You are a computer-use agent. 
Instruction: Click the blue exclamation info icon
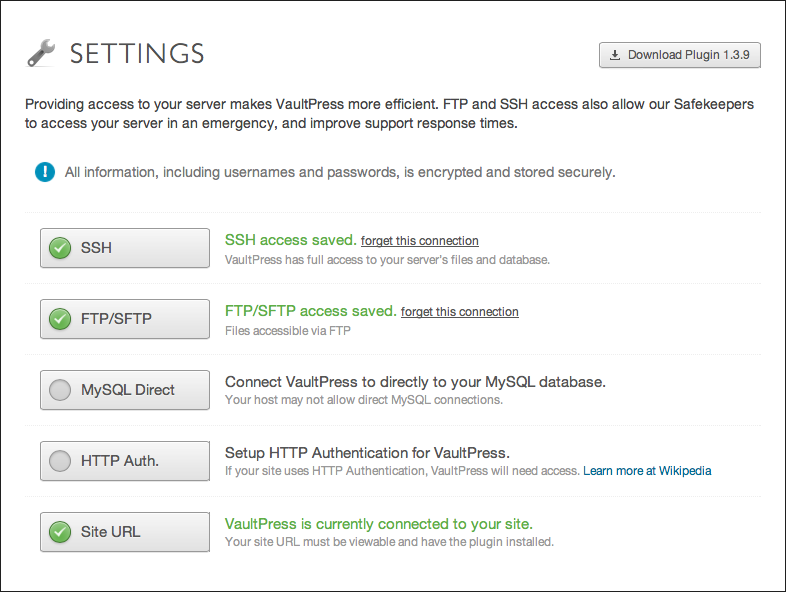click(45, 172)
